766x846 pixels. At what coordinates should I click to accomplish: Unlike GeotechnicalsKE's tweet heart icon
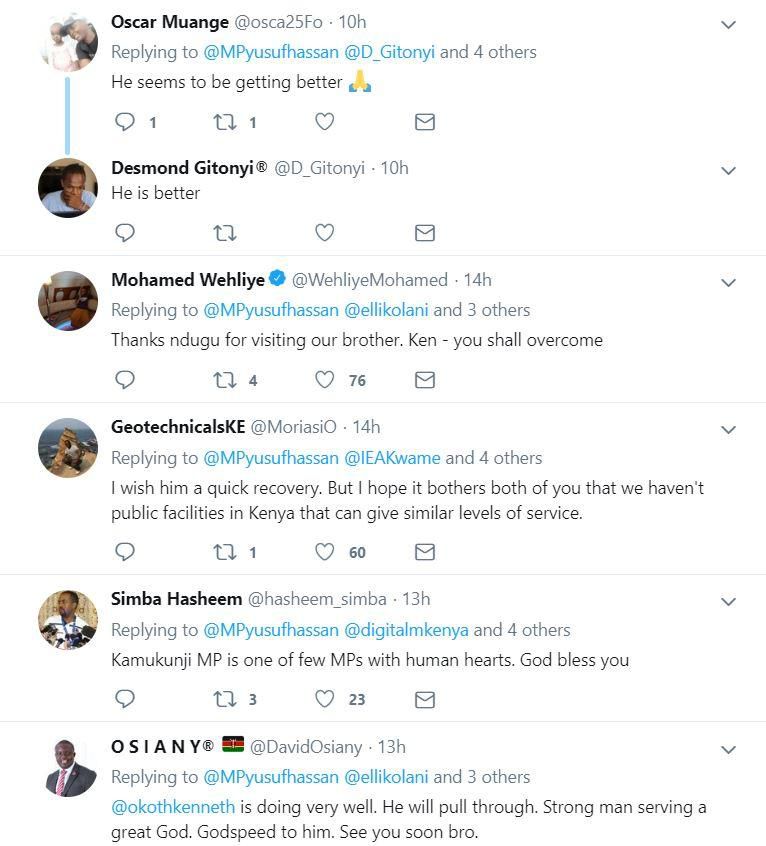tap(324, 551)
